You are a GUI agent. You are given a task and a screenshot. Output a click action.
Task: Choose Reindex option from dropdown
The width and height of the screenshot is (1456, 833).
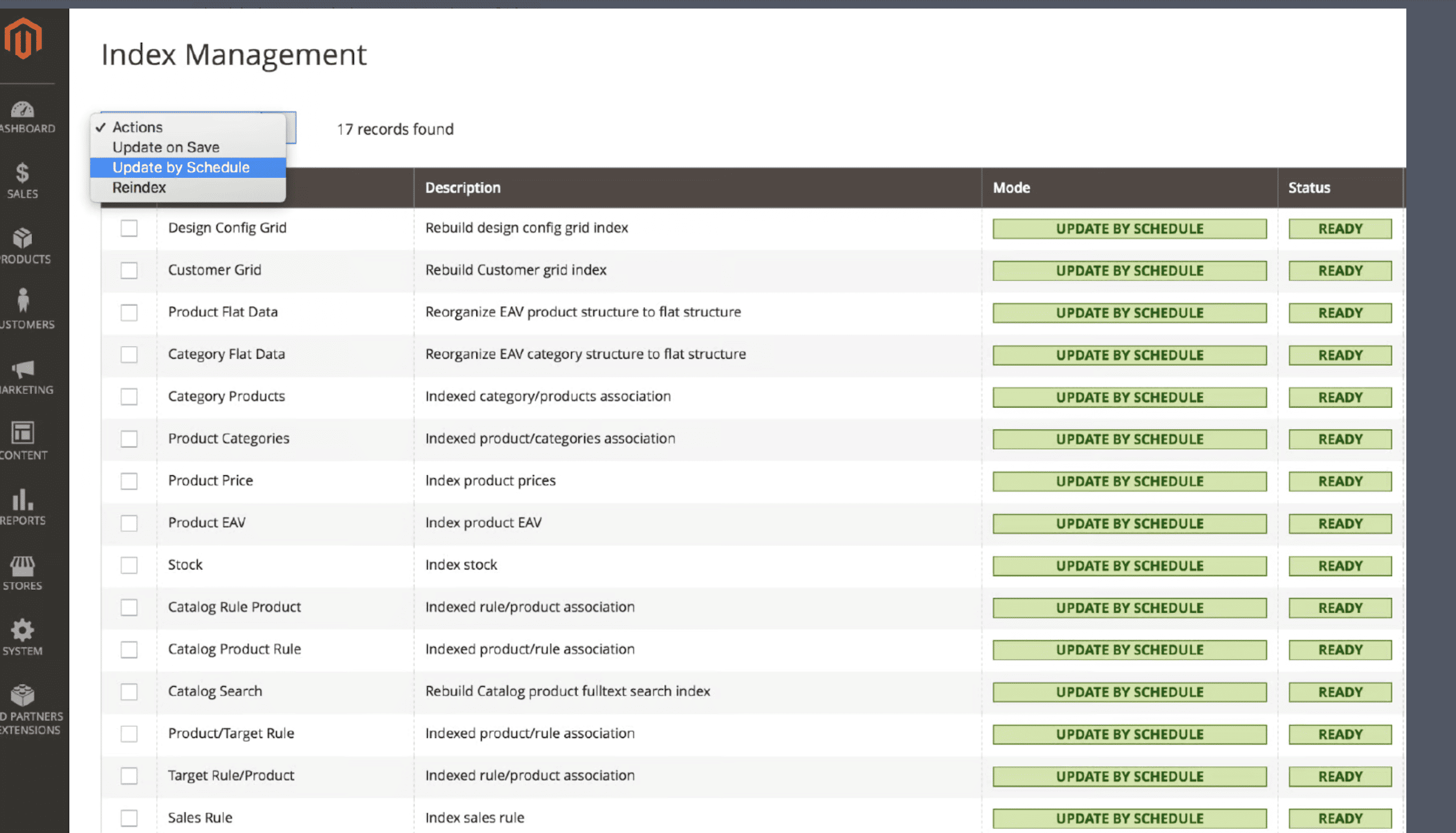coord(188,187)
